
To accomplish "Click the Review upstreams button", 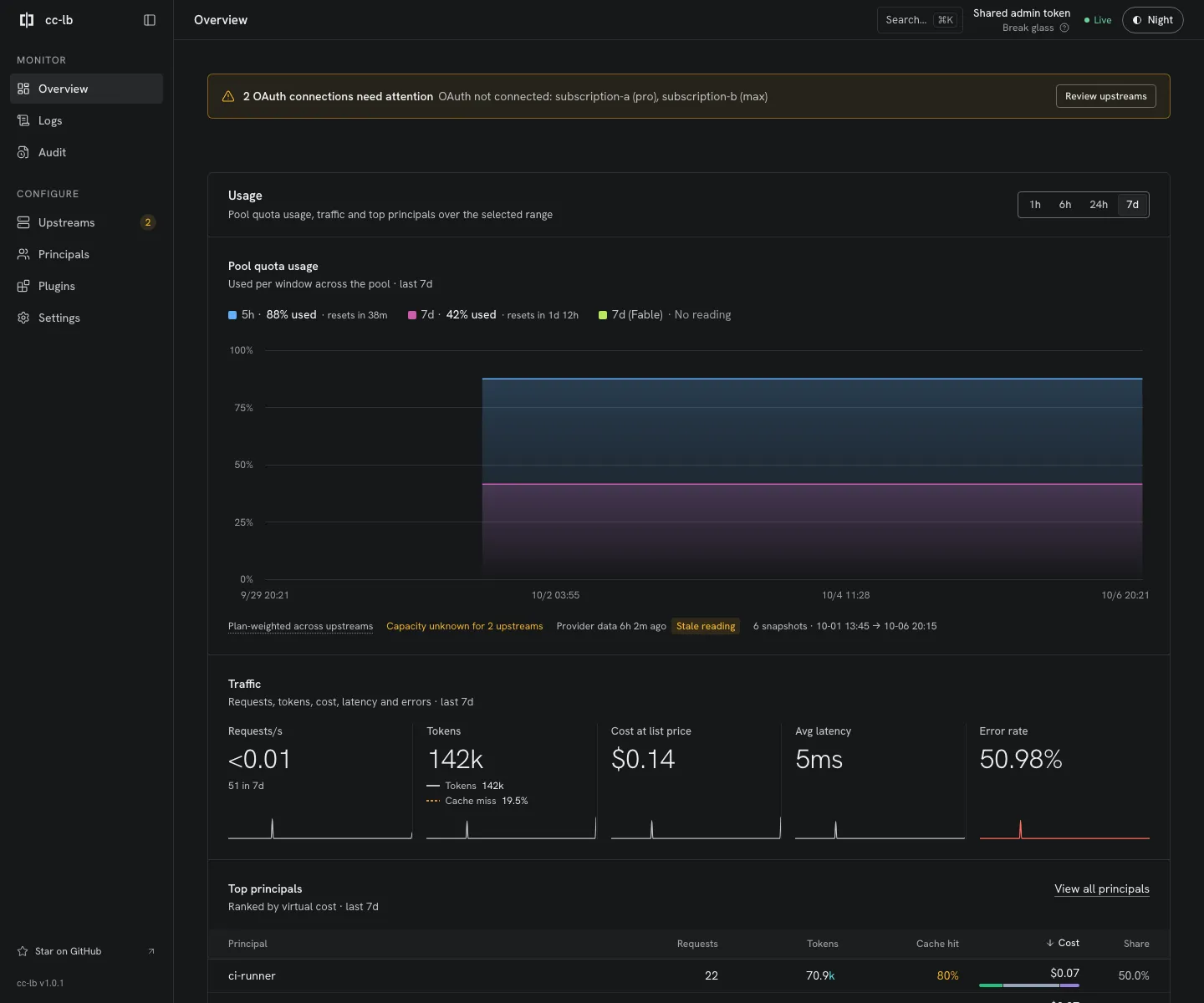I will 1106,96.
